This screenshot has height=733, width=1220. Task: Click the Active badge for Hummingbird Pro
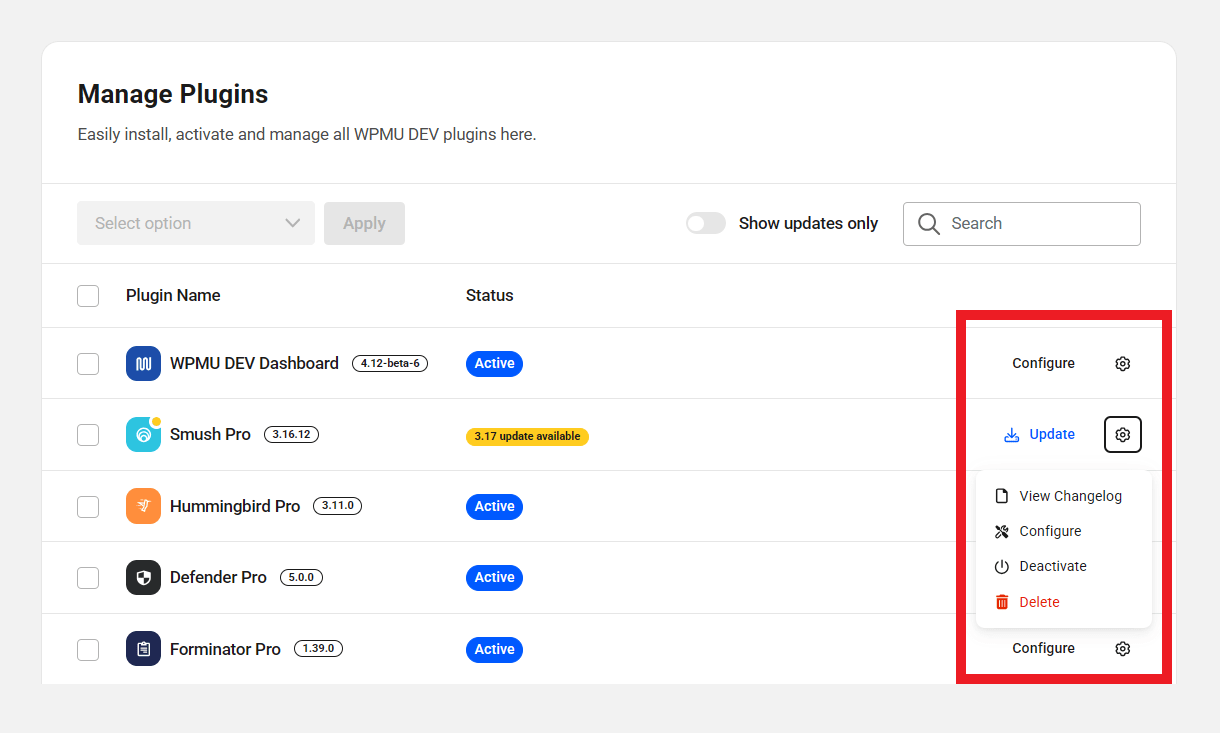494,507
